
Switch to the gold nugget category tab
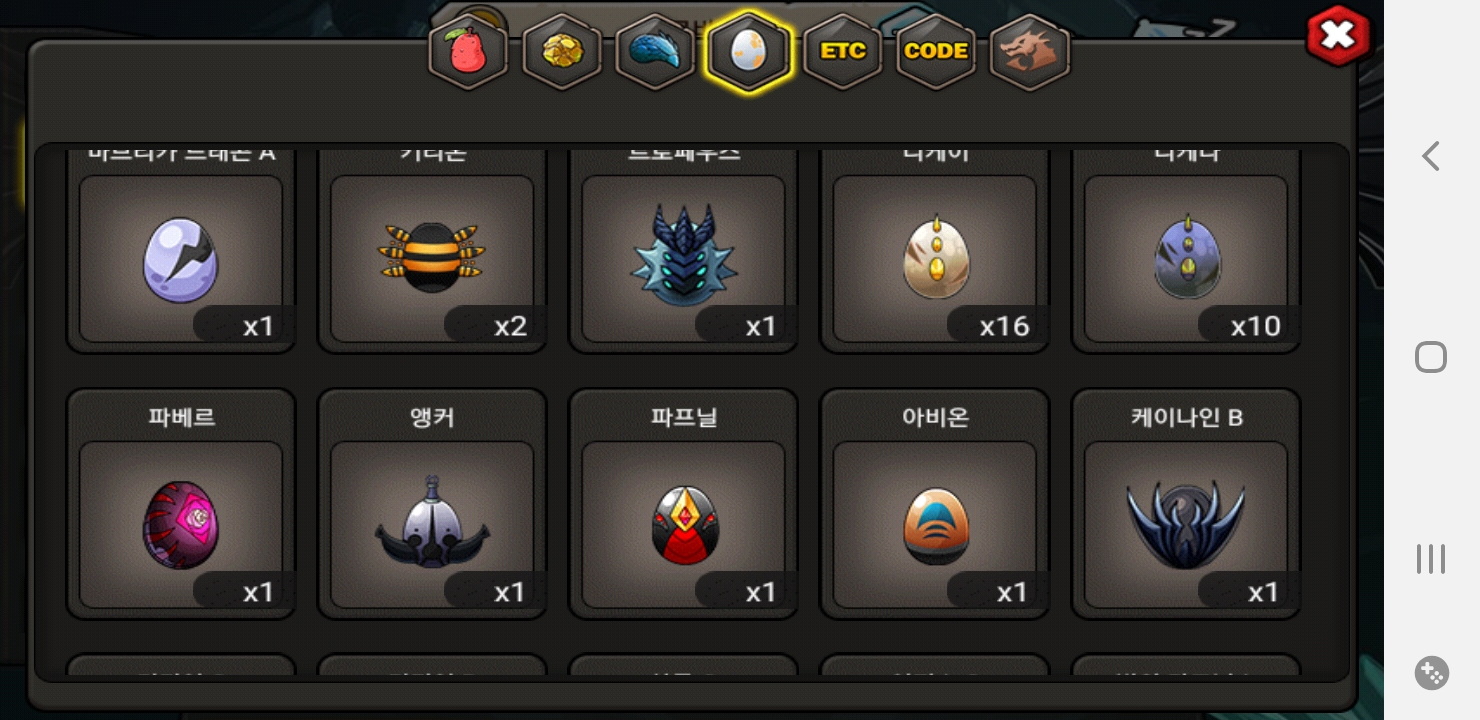pos(562,52)
